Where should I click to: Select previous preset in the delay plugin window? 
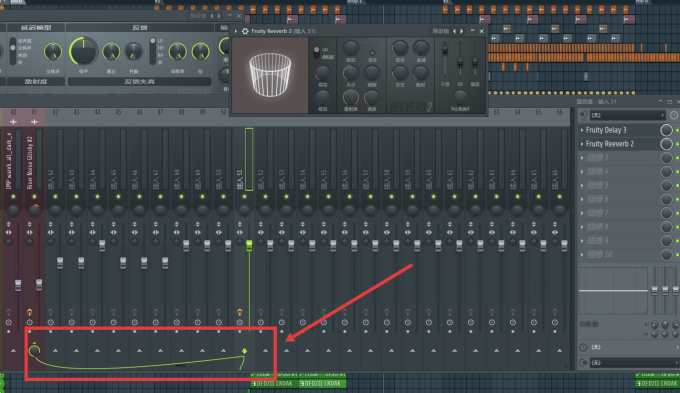(x=212, y=16)
